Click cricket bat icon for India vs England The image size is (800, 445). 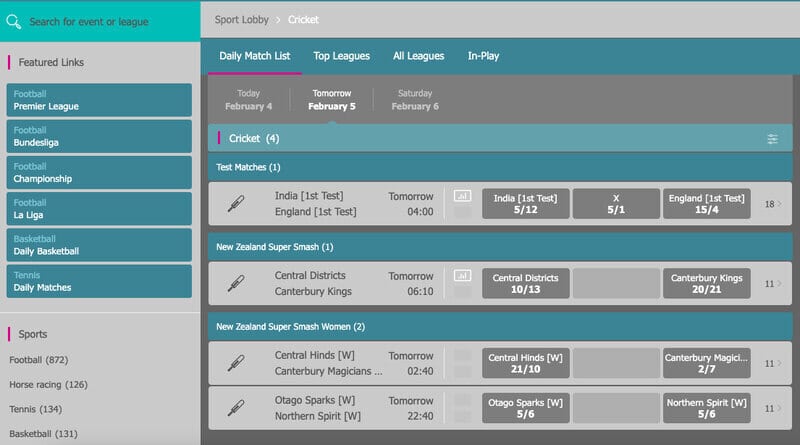(236, 204)
